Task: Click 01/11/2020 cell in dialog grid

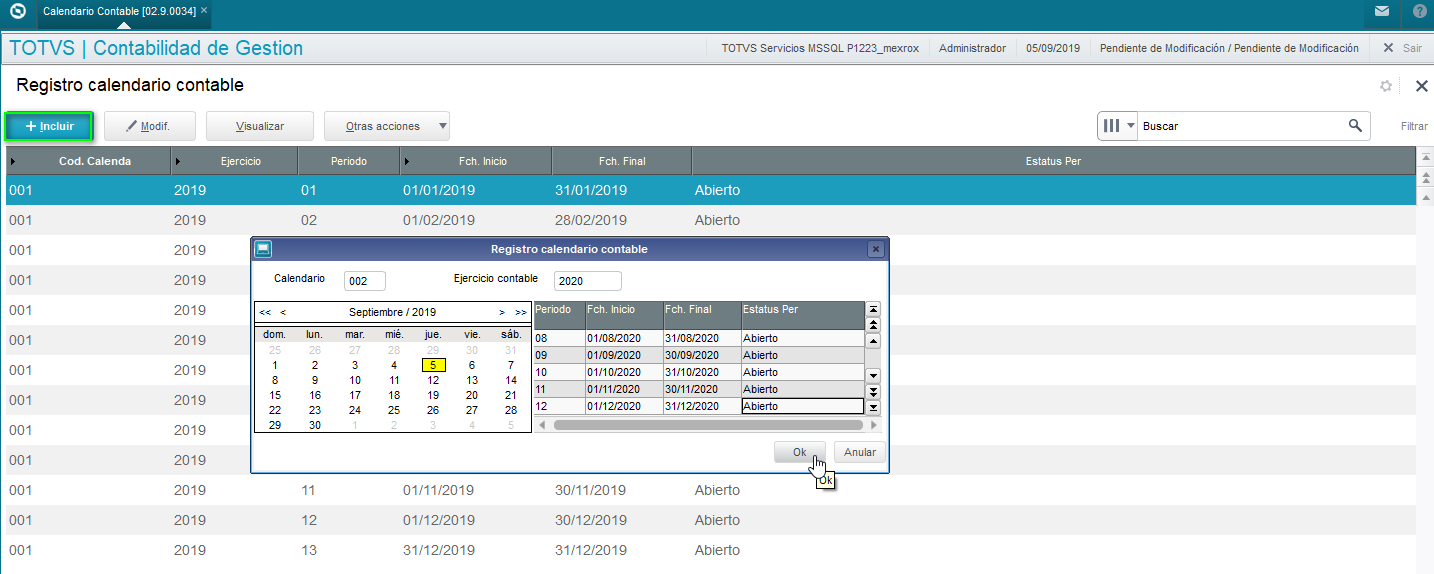Action: (x=624, y=389)
